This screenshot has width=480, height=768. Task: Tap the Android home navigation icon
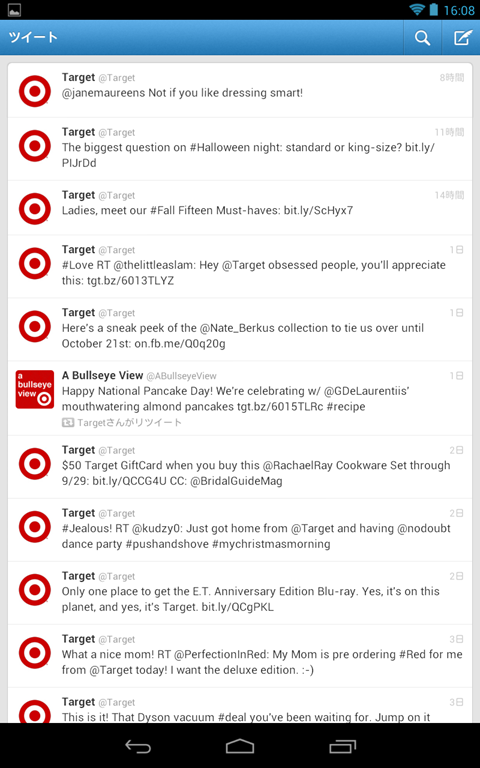[x=240, y=746]
